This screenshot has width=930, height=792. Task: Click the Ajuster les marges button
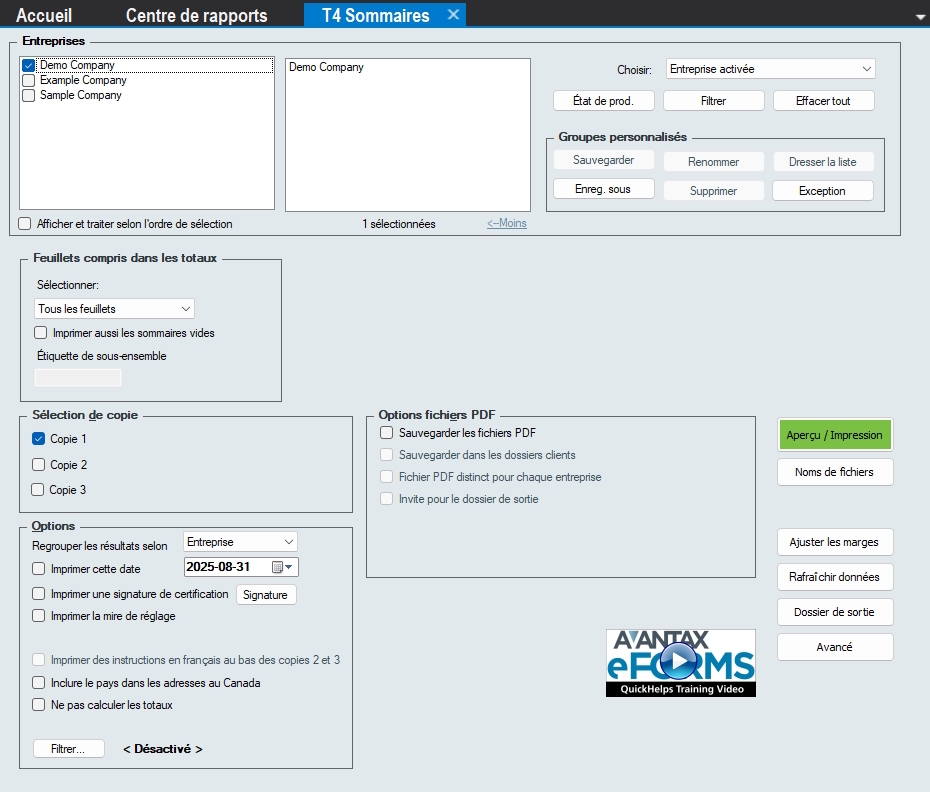coord(834,542)
